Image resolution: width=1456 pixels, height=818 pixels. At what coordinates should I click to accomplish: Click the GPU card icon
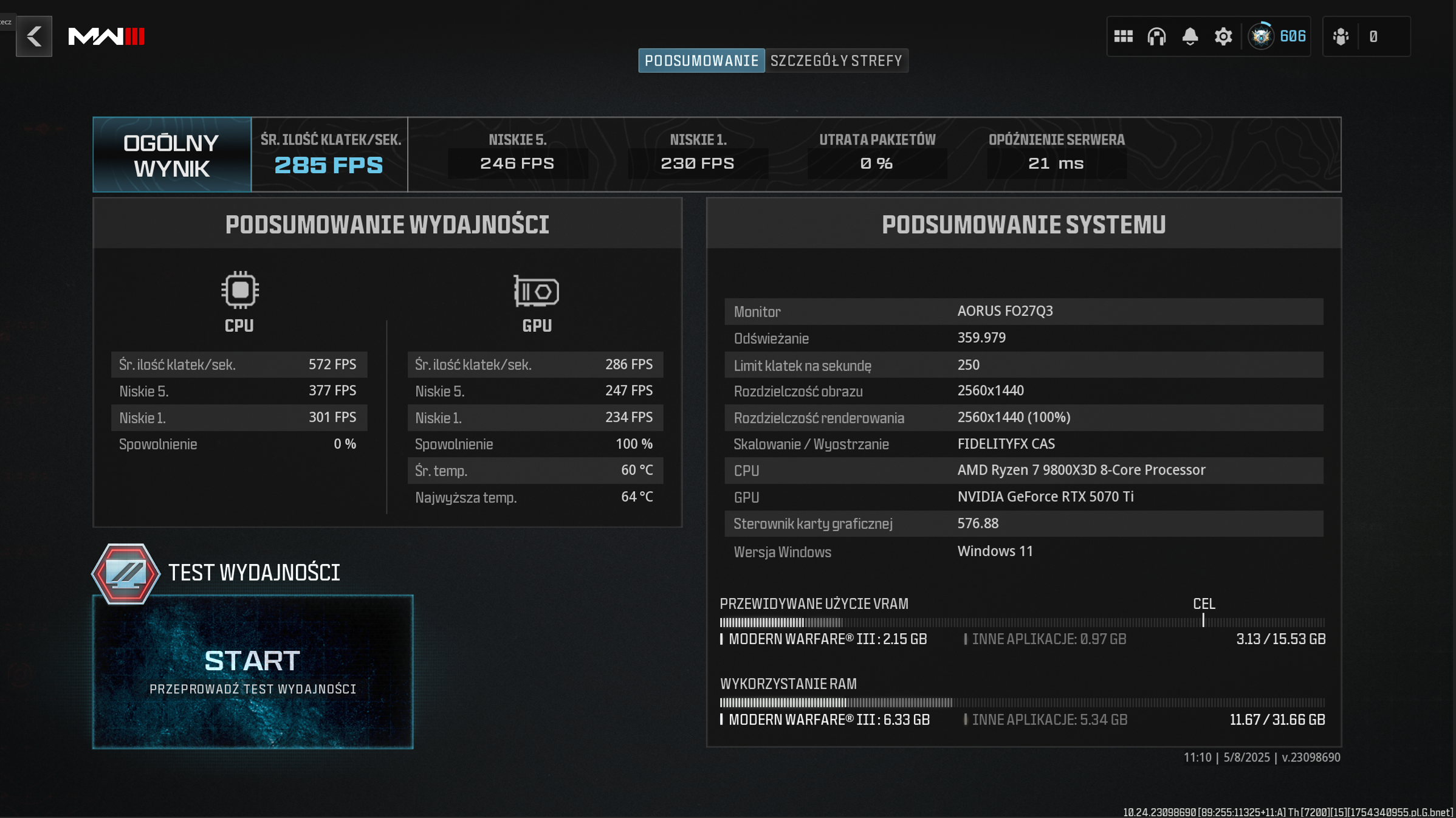[536, 290]
